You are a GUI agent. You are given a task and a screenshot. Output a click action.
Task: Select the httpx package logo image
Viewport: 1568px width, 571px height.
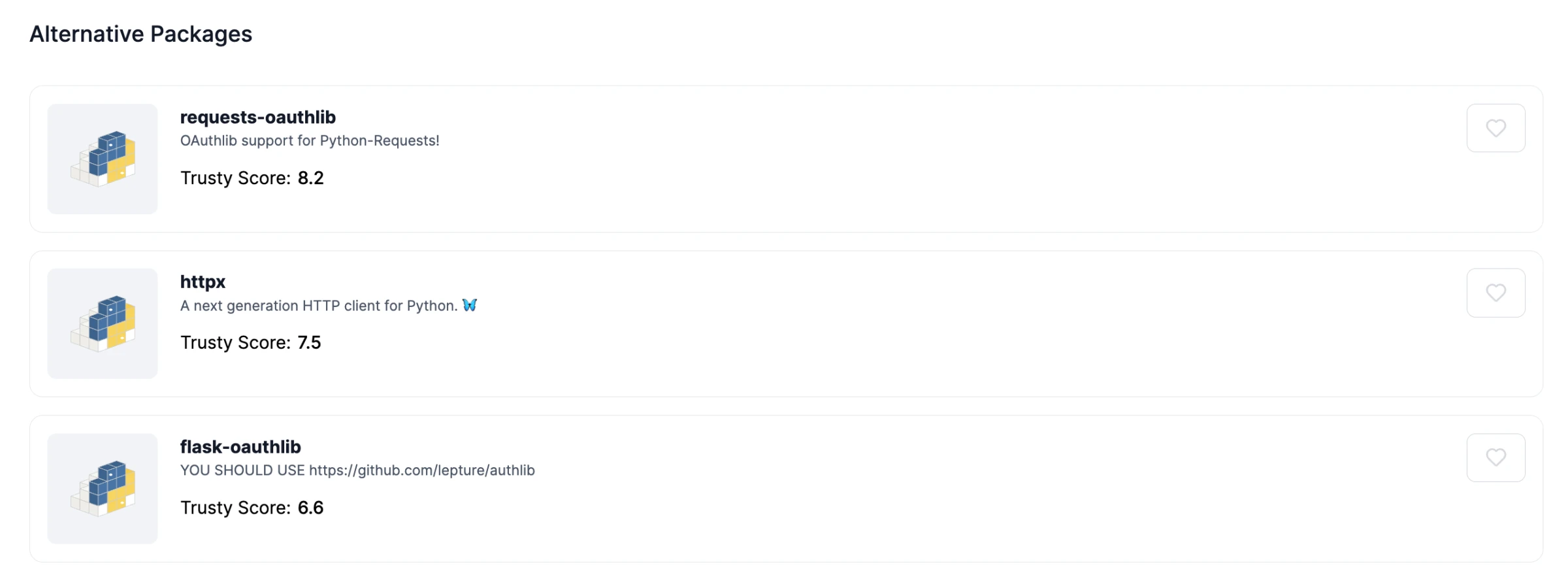[103, 323]
